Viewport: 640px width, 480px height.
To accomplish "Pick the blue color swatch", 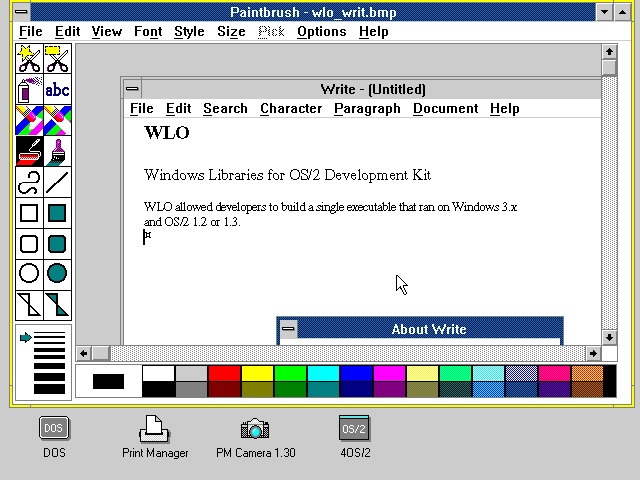I will tap(356, 373).
